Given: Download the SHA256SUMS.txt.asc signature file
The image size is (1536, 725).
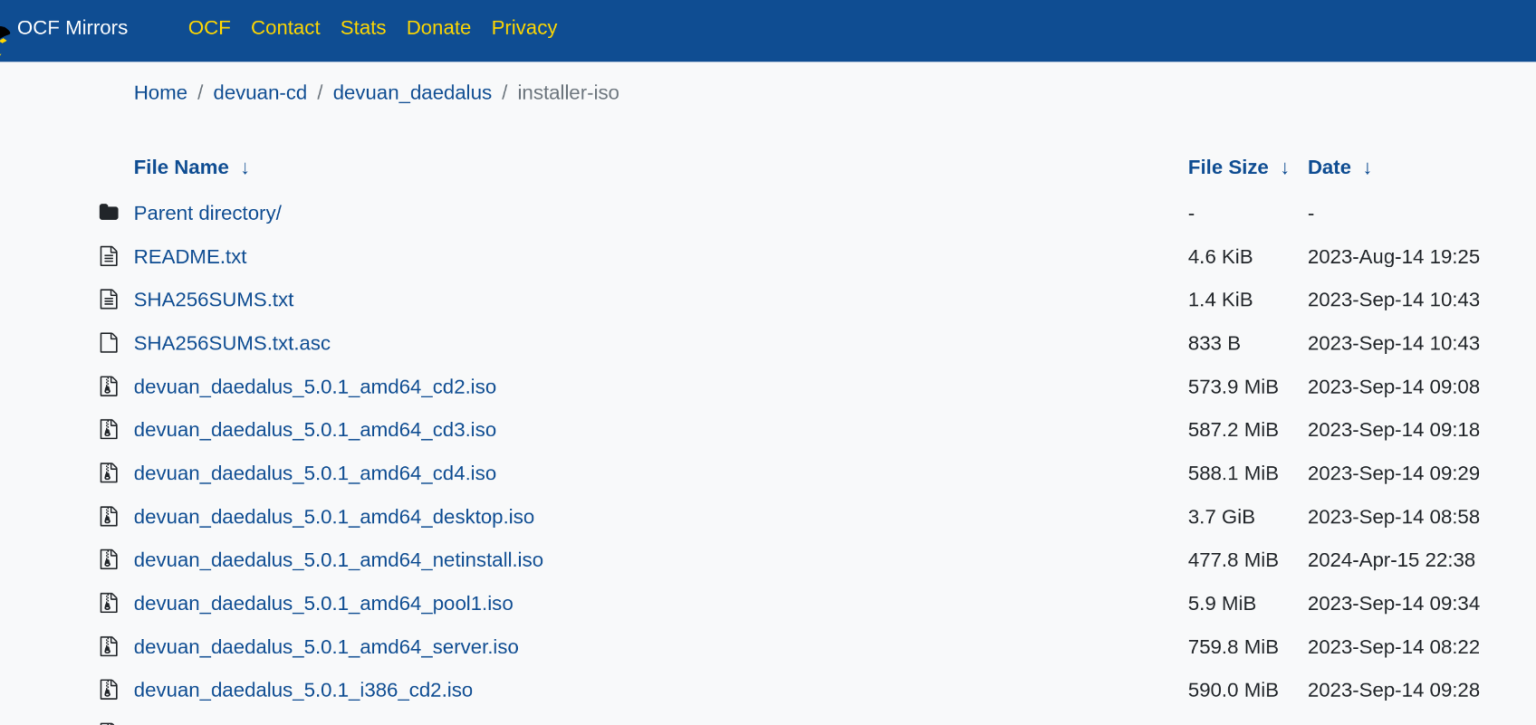Looking at the screenshot, I should [232, 342].
